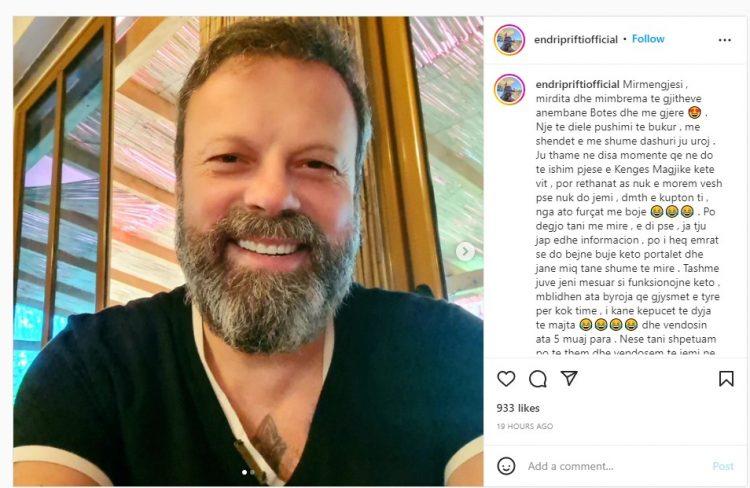
Task: Select the first carousel dot indicator
Action: click(x=243, y=472)
